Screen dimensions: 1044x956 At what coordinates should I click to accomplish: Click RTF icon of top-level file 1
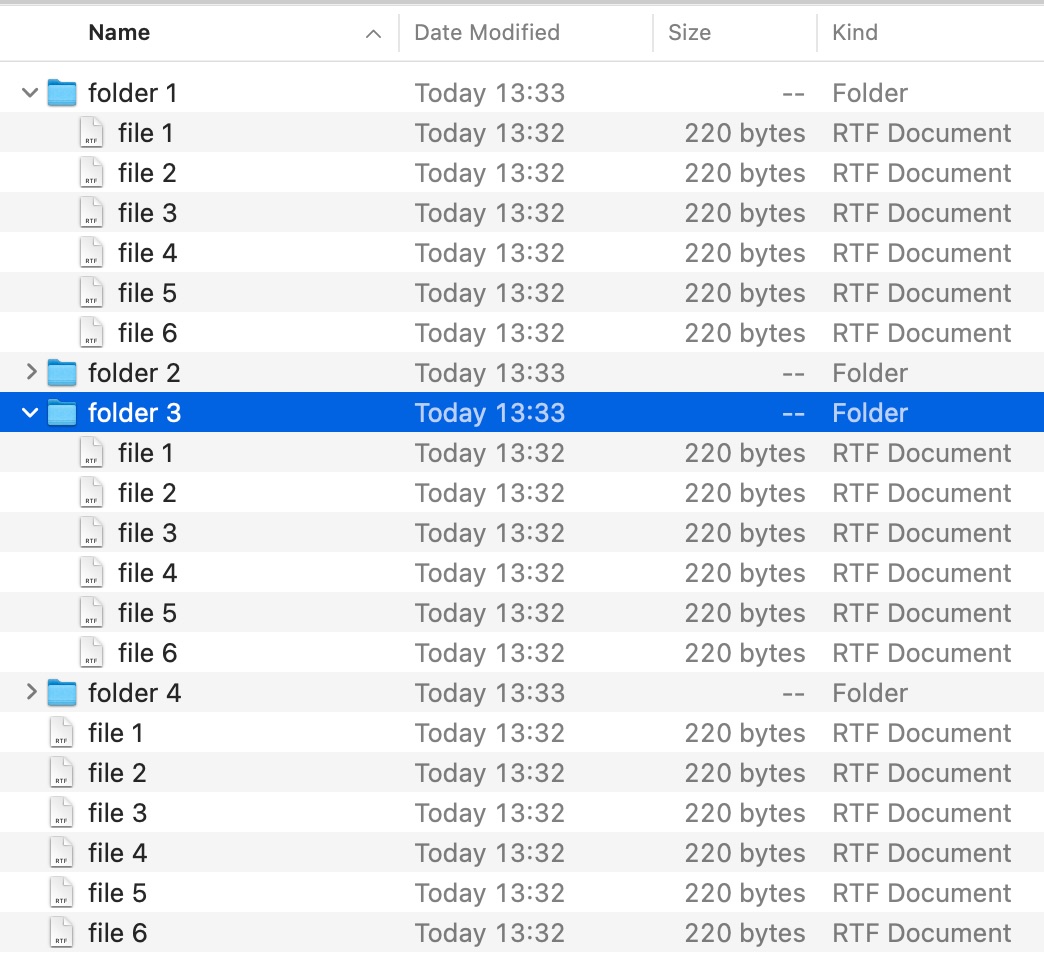click(62, 733)
